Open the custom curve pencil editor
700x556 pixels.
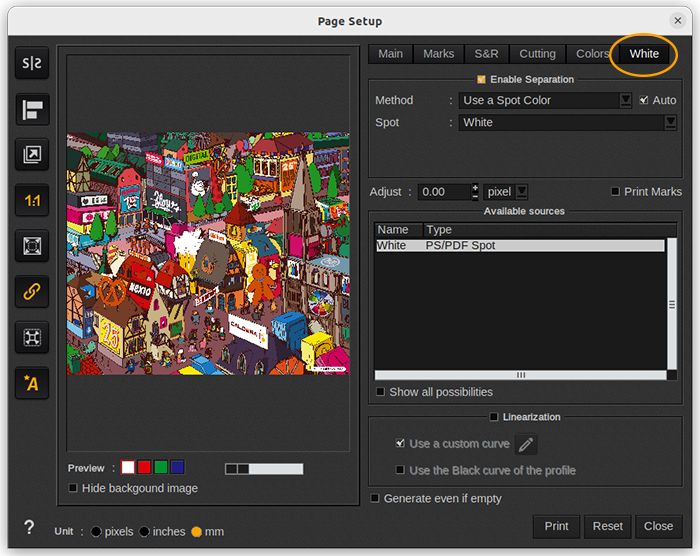(x=526, y=444)
